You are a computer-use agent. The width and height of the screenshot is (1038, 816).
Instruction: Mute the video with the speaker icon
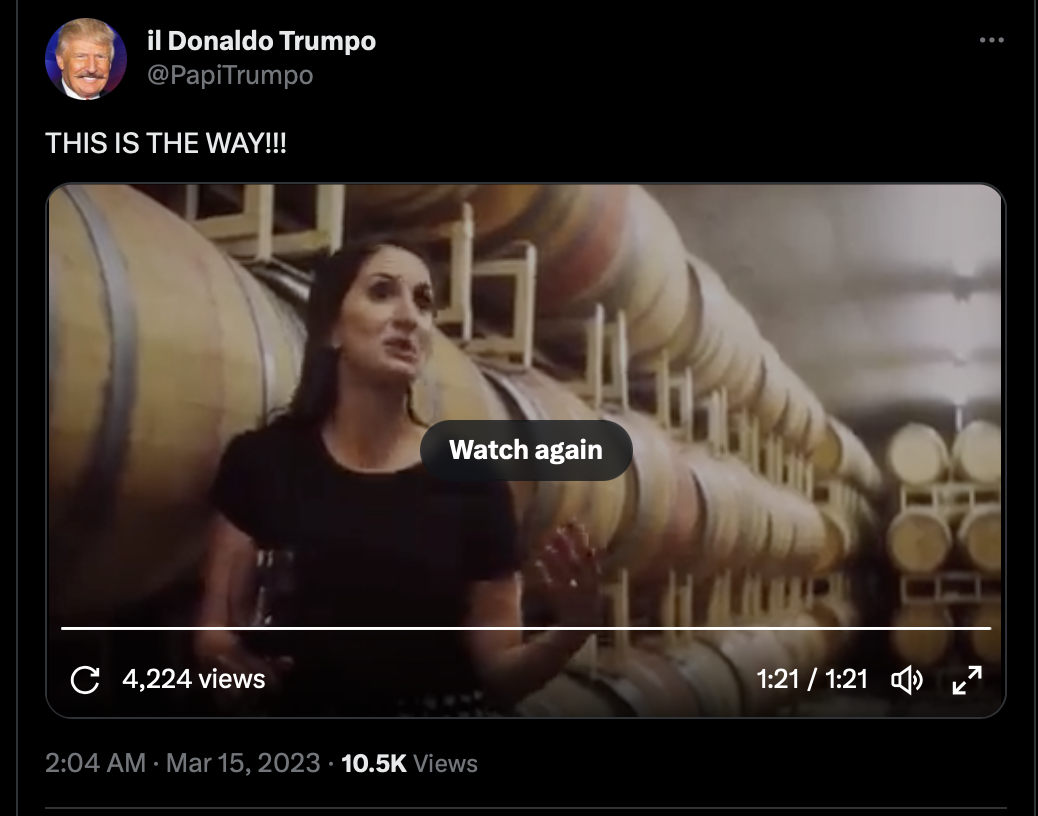[x=907, y=680]
